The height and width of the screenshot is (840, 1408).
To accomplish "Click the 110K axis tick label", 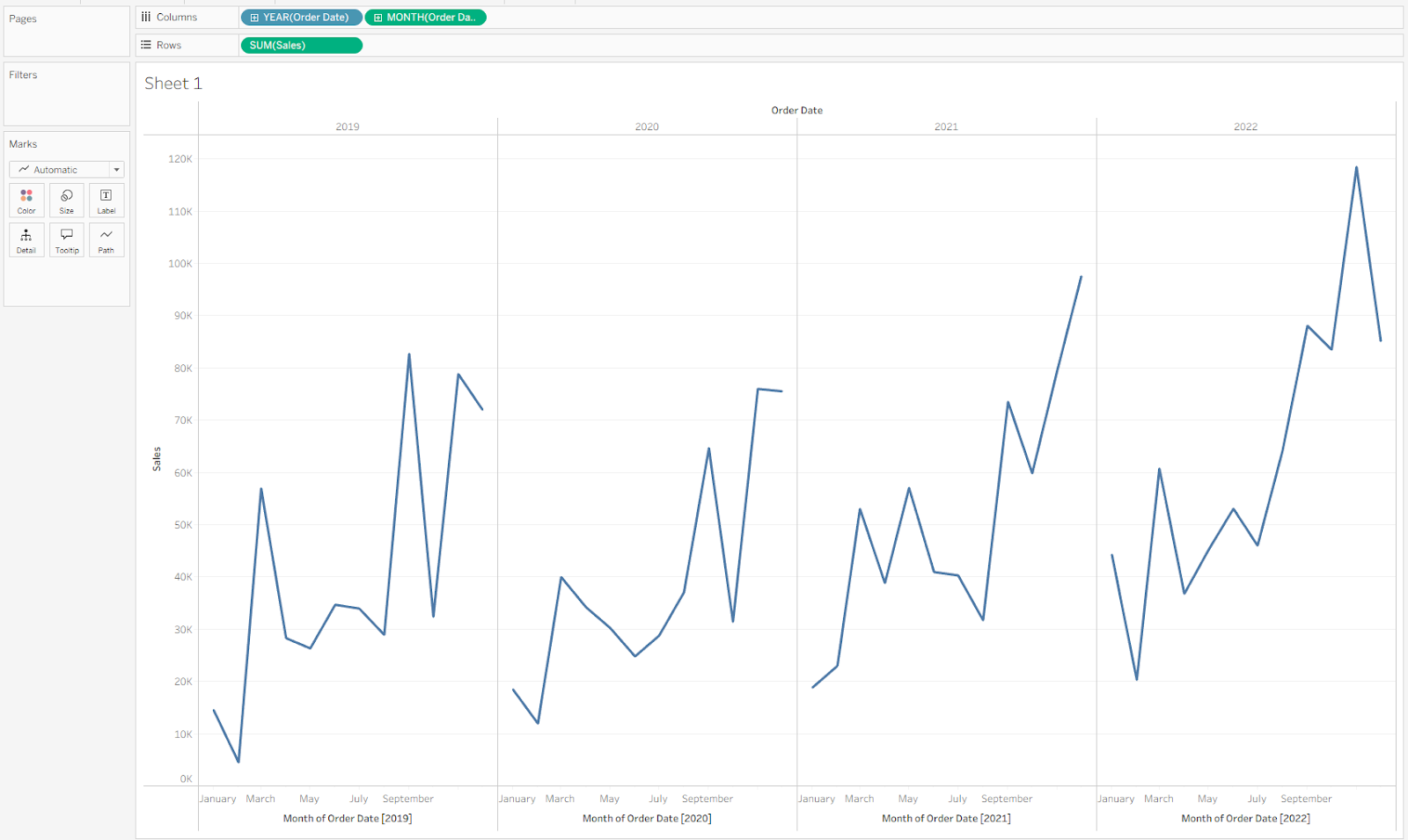I will click(180, 212).
